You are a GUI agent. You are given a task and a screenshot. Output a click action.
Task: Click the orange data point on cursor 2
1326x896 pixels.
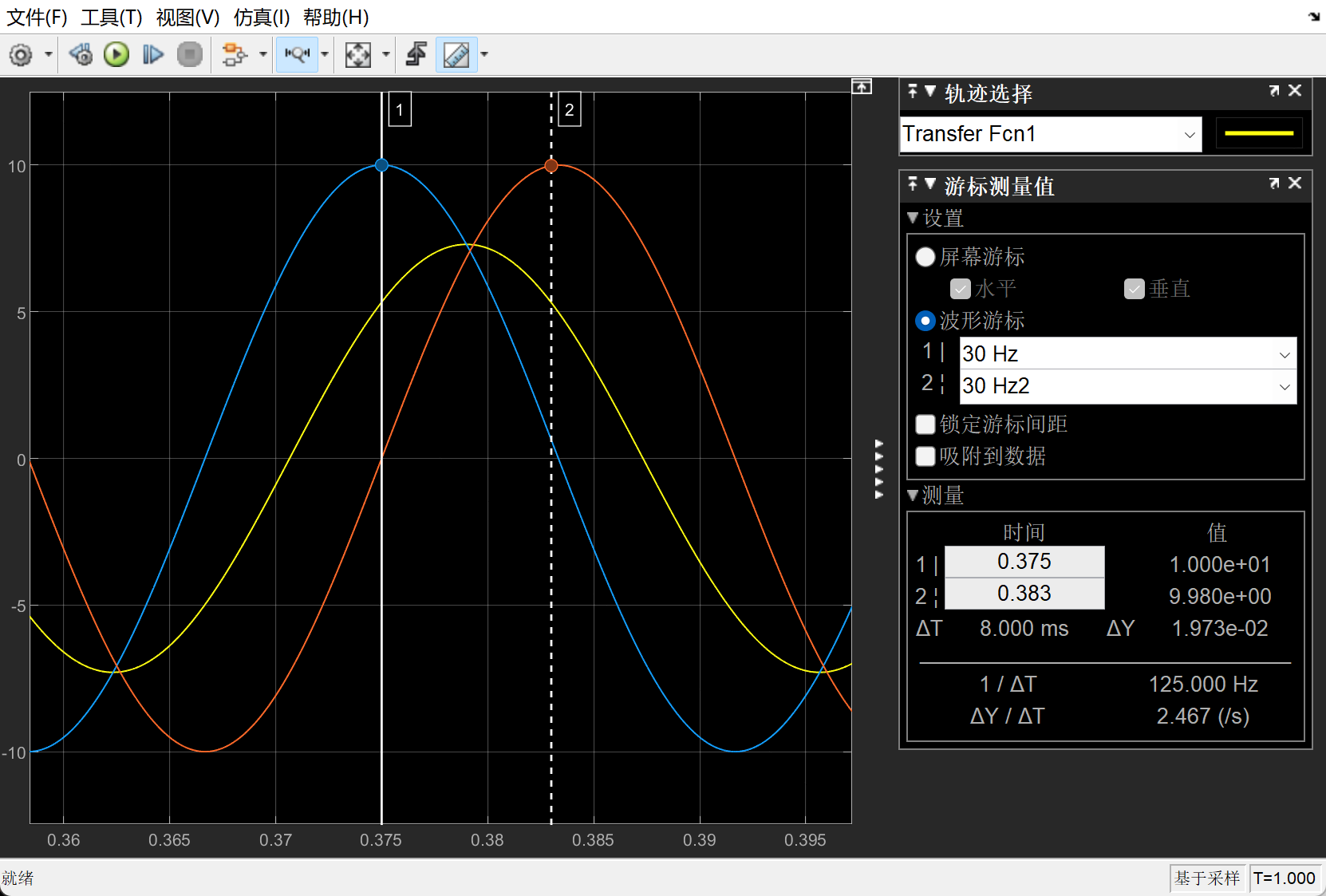pos(551,166)
